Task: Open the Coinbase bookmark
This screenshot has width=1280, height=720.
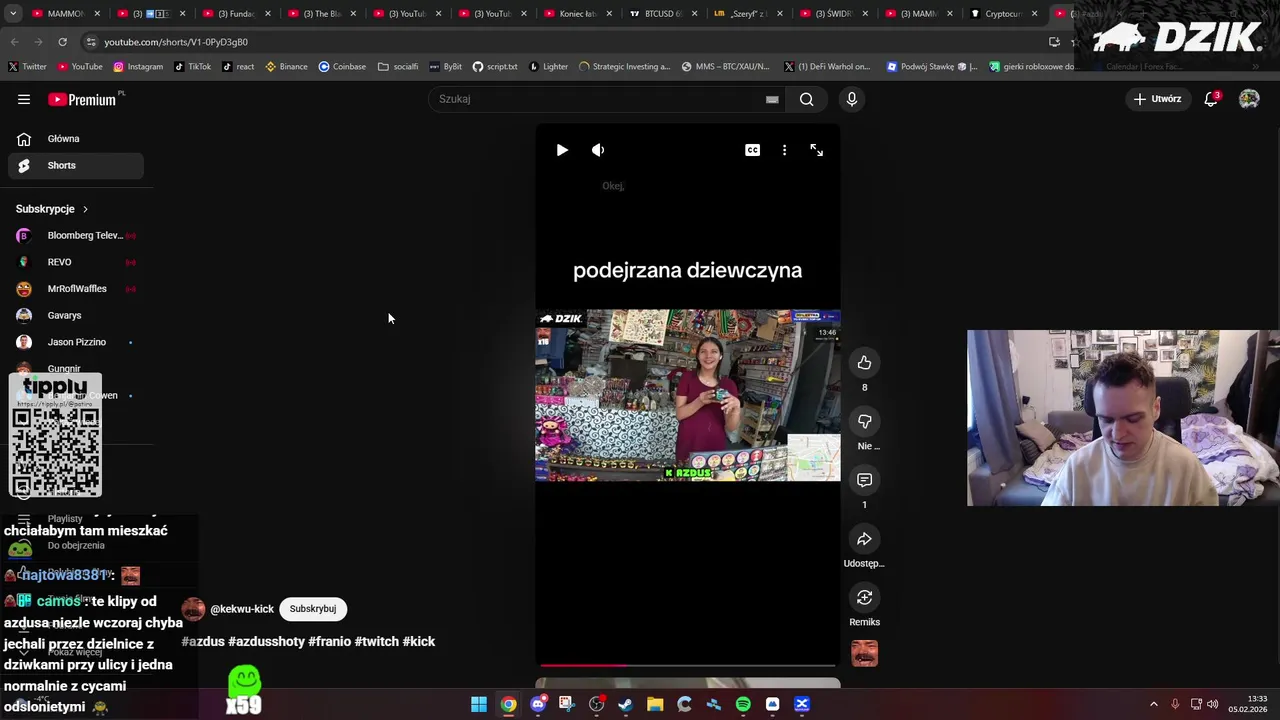Action: [342, 67]
